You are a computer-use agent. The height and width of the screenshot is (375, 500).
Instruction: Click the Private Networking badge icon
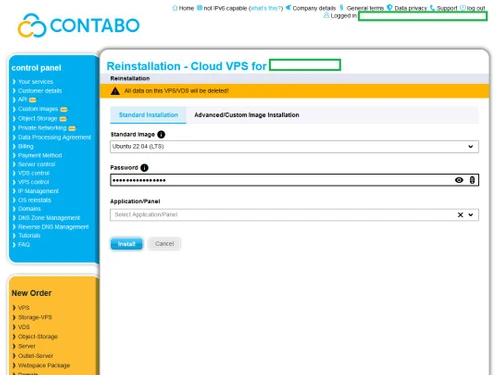[72, 128]
